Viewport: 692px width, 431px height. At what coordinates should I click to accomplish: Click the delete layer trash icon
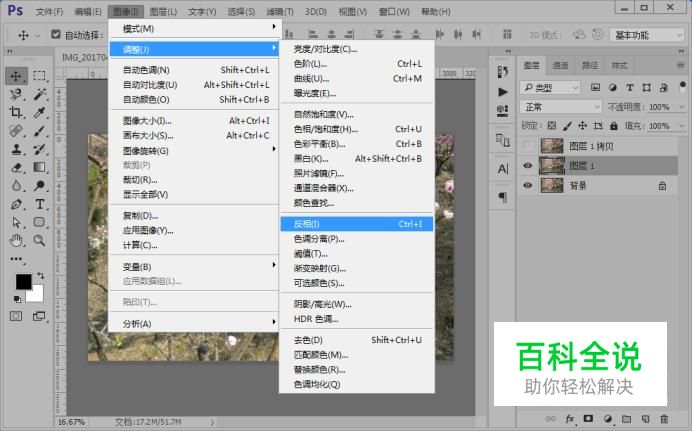tap(663, 418)
